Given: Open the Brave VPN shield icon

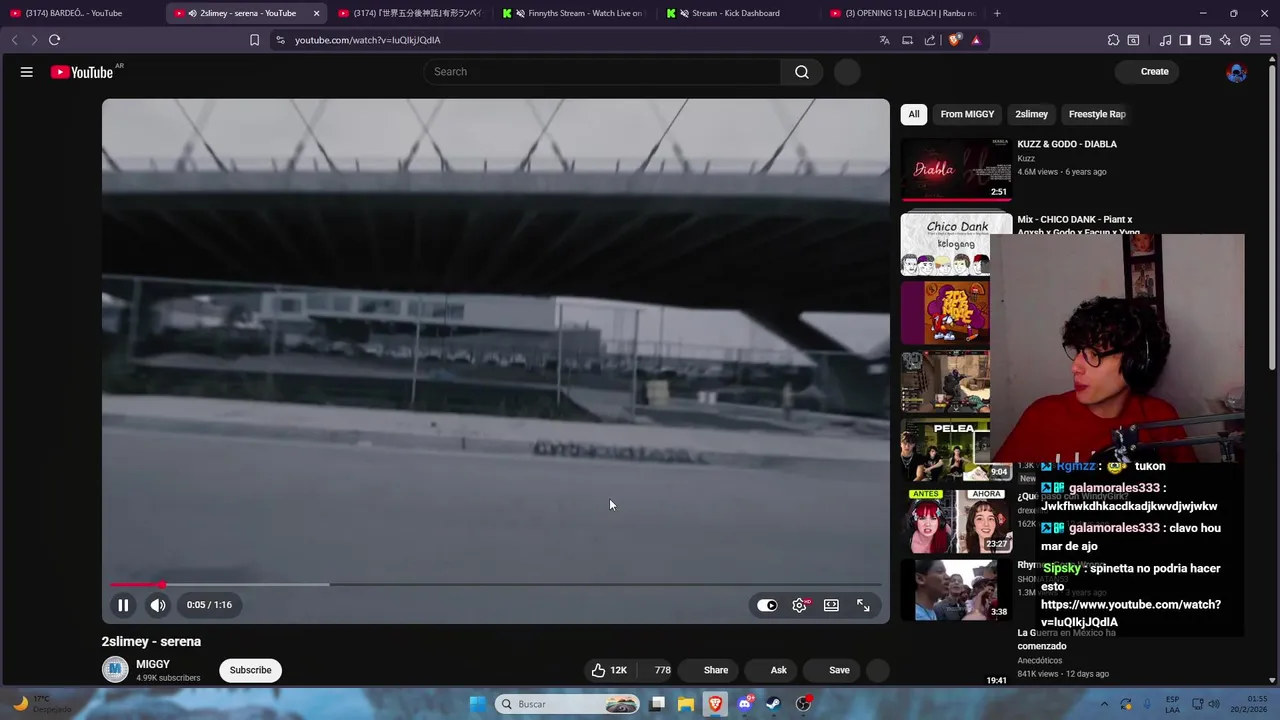Looking at the screenshot, I should (x=1245, y=40).
